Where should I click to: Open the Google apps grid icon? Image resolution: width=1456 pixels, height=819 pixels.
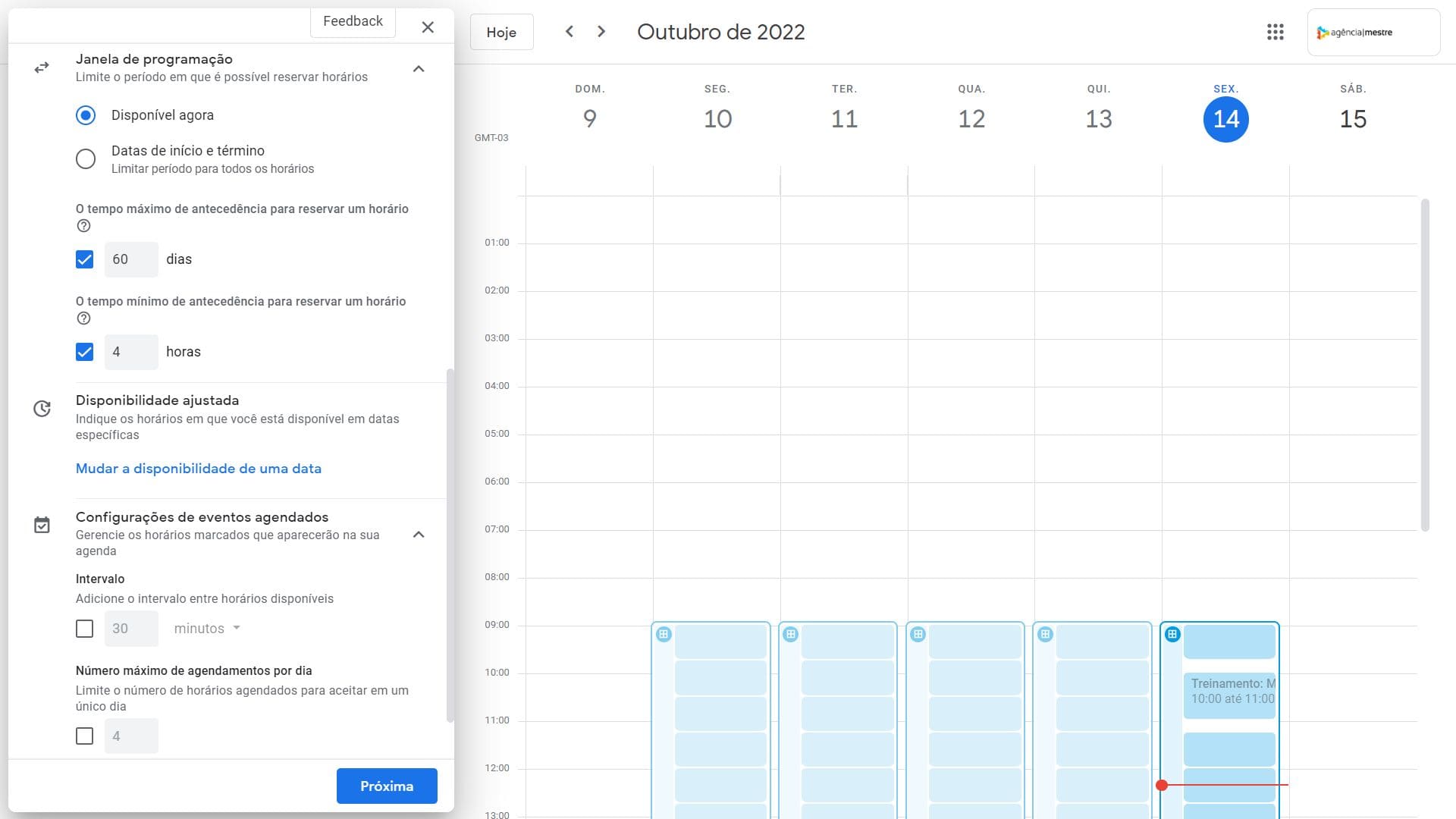(x=1275, y=32)
